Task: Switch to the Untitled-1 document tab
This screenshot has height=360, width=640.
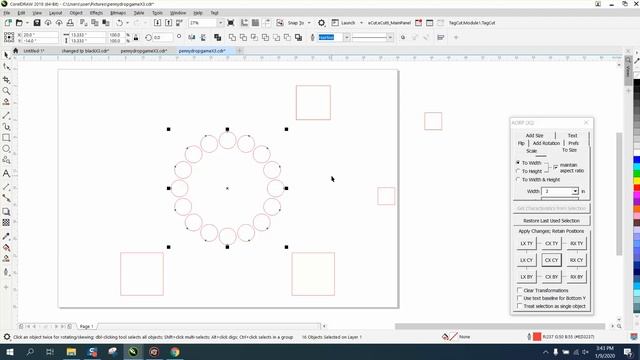Action: (33, 51)
